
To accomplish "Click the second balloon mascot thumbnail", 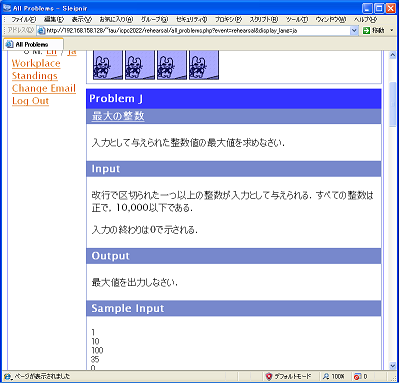I will point(140,65).
